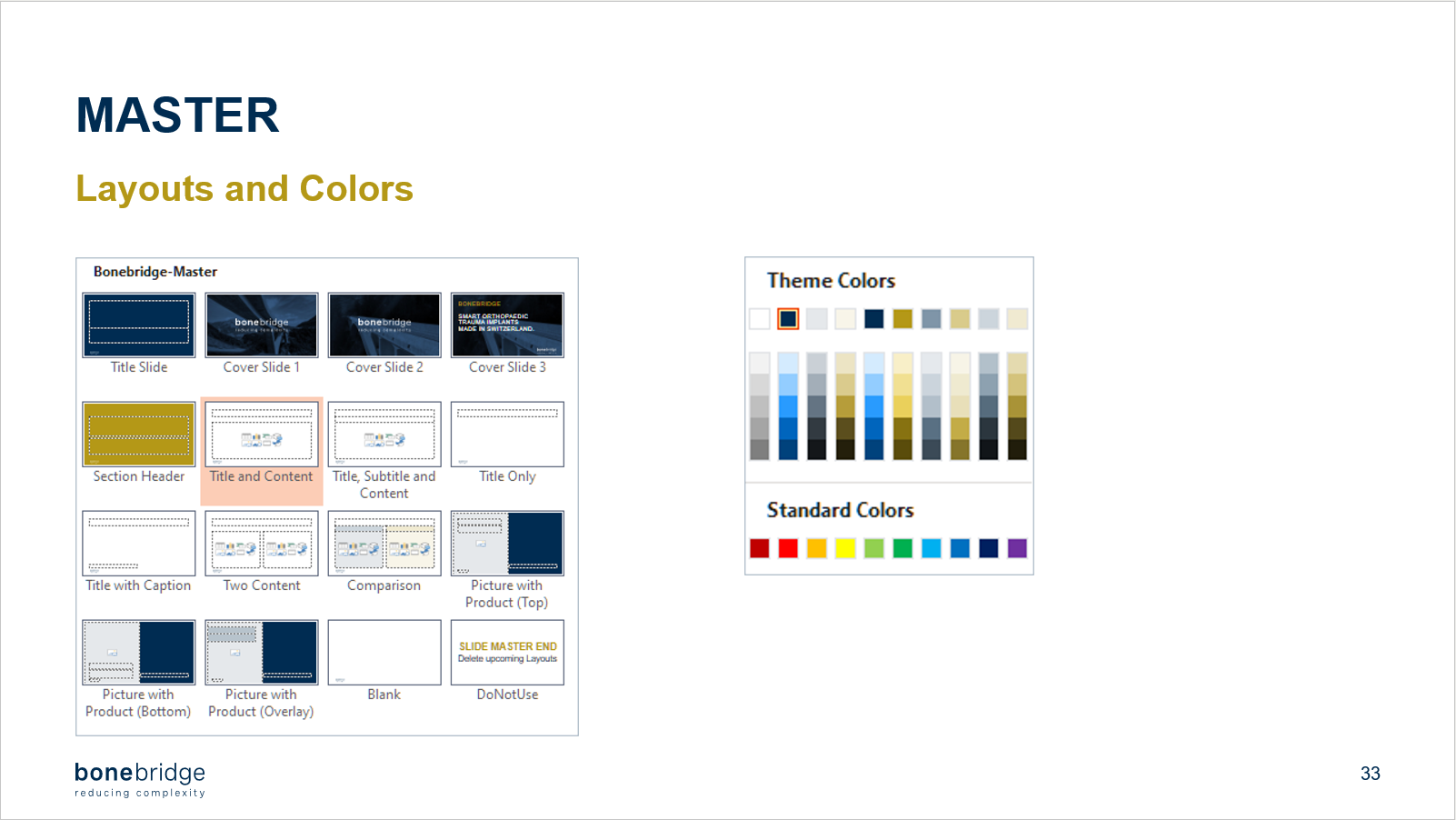Choose the red standard color swatch

[x=788, y=548]
